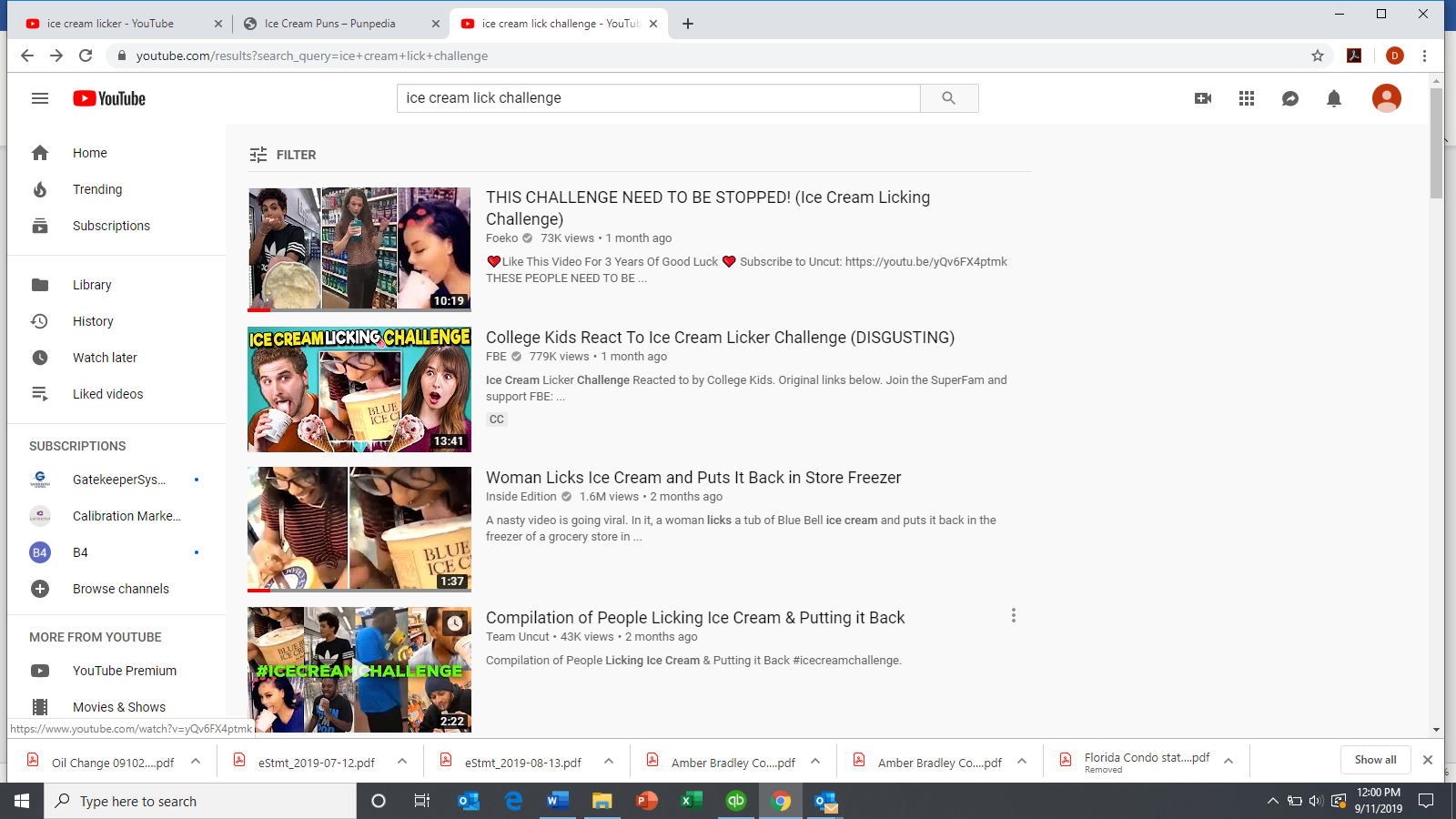Close the downloads bar
The height and width of the screenshot is (819, 1456).
tap(1428, 760)
